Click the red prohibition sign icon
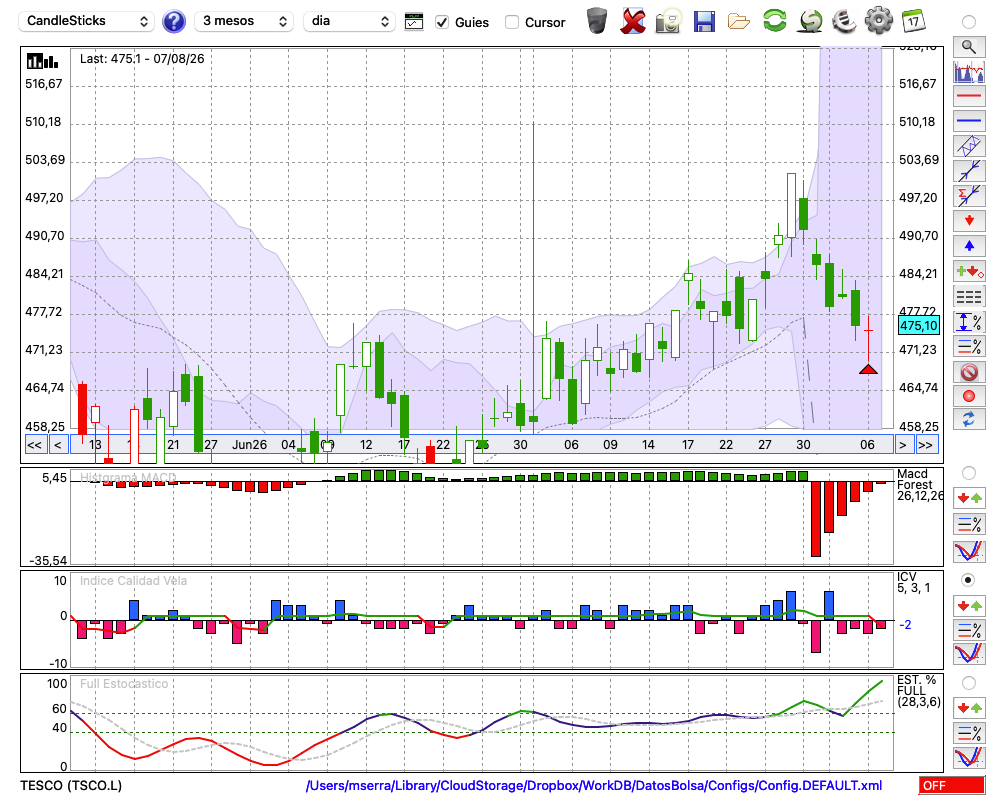 [x=969, y=372]
